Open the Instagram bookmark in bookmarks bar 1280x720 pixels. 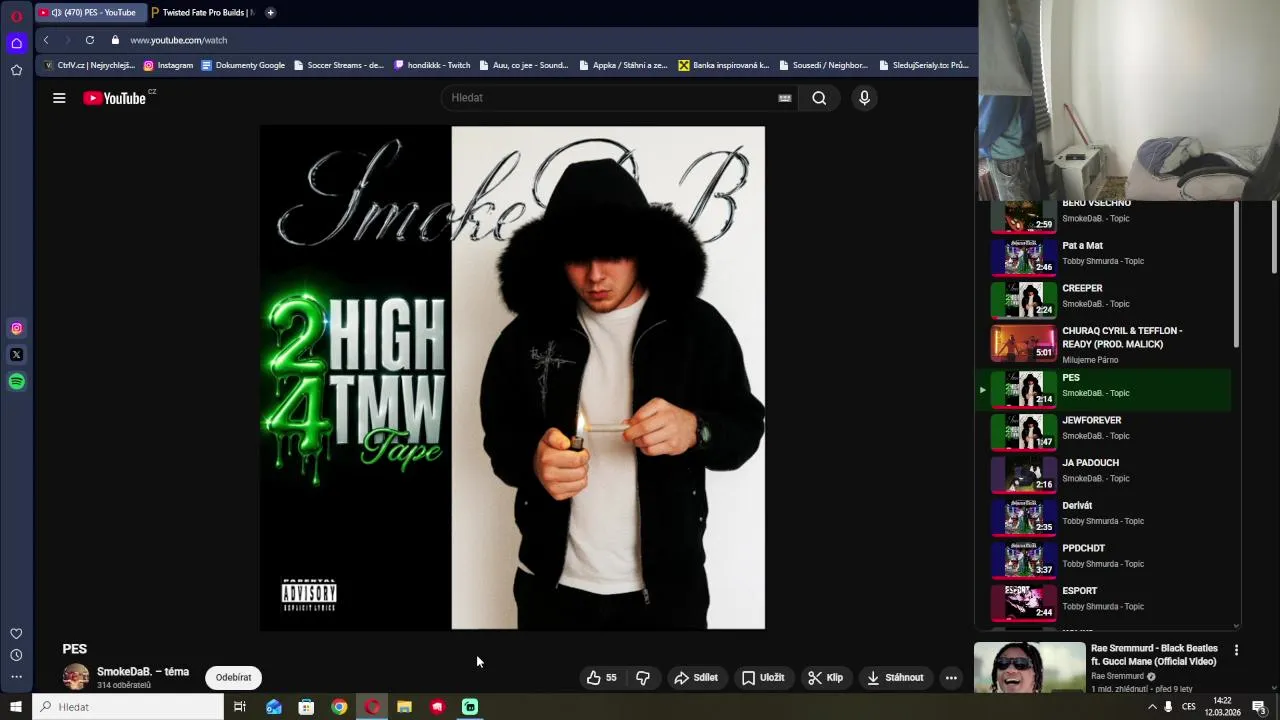tap(168, 65)
